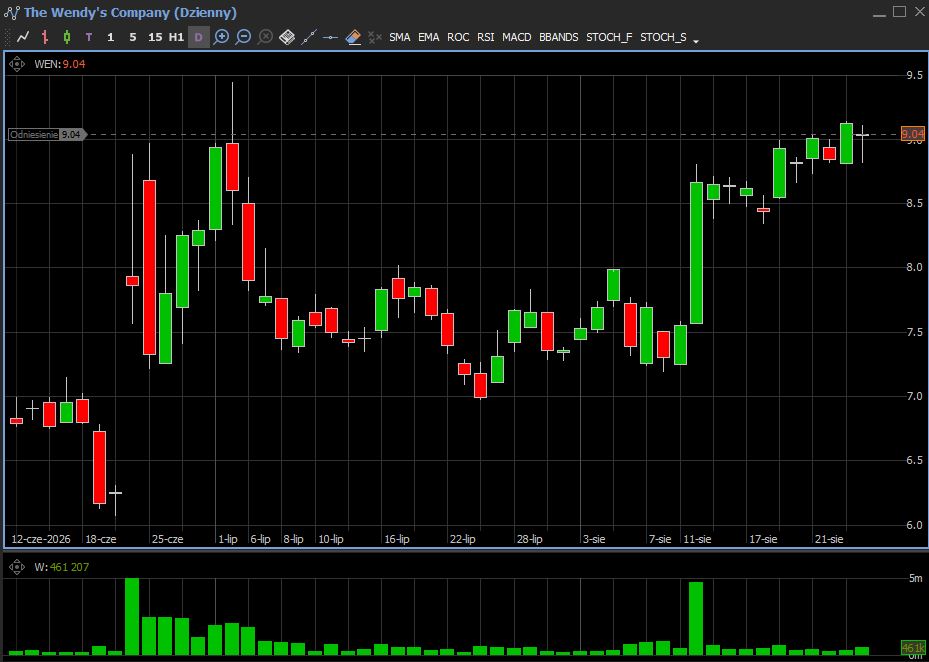Click the Odniesienie 9.04 reference label
929x662 pixels.
tap(47, 135)
